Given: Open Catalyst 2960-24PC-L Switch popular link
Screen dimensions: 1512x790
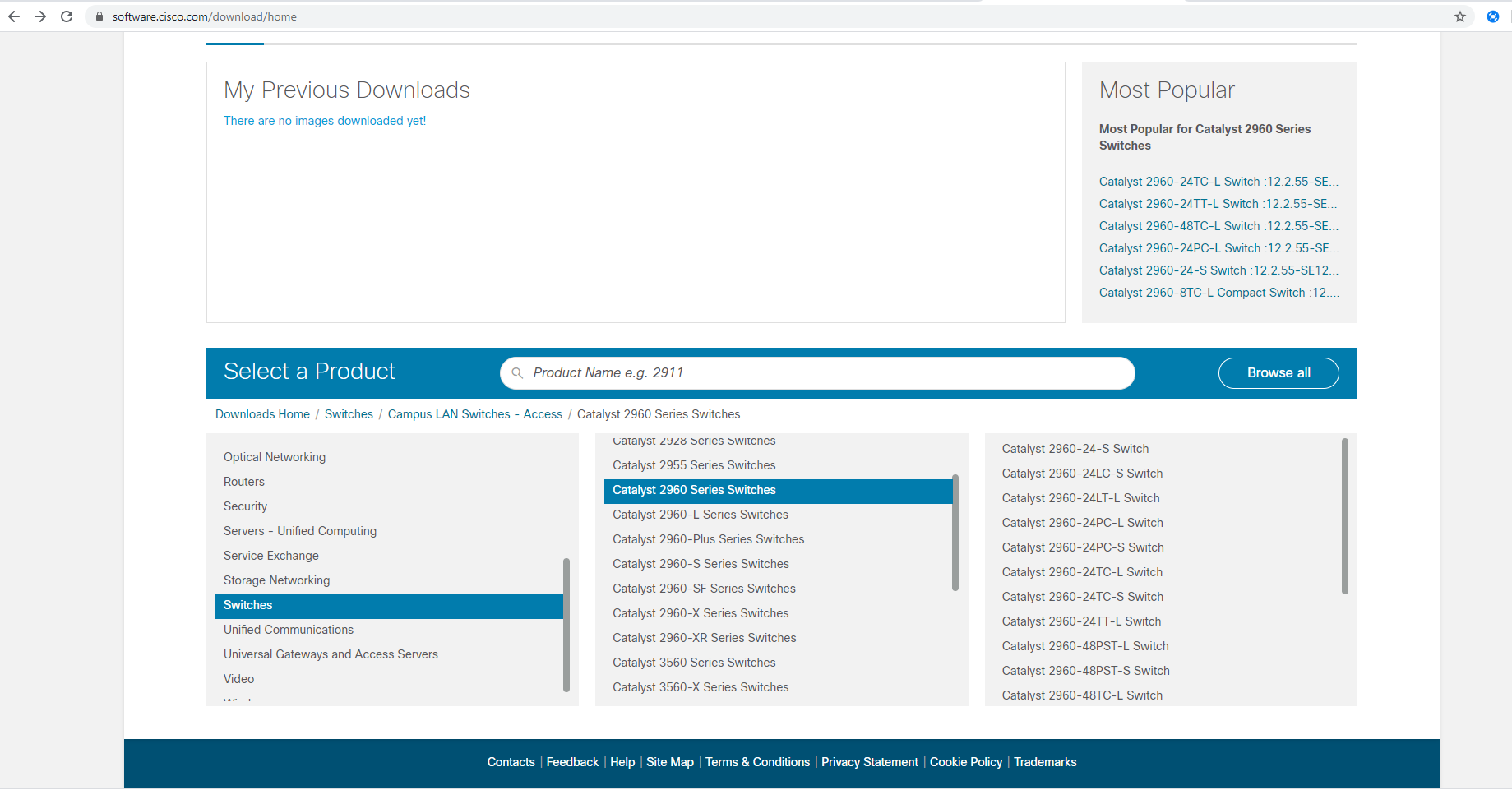Looking at the screenshot, I should click(1219, 248).
